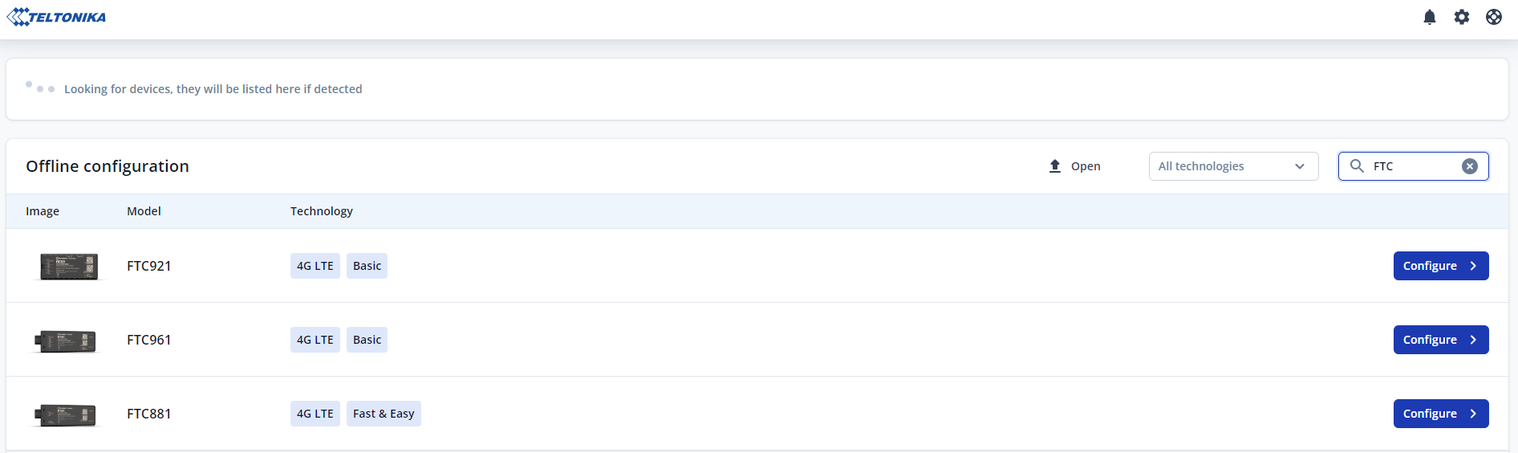
Task: Click the Technology column header
Action: click(x=321, y=211)
